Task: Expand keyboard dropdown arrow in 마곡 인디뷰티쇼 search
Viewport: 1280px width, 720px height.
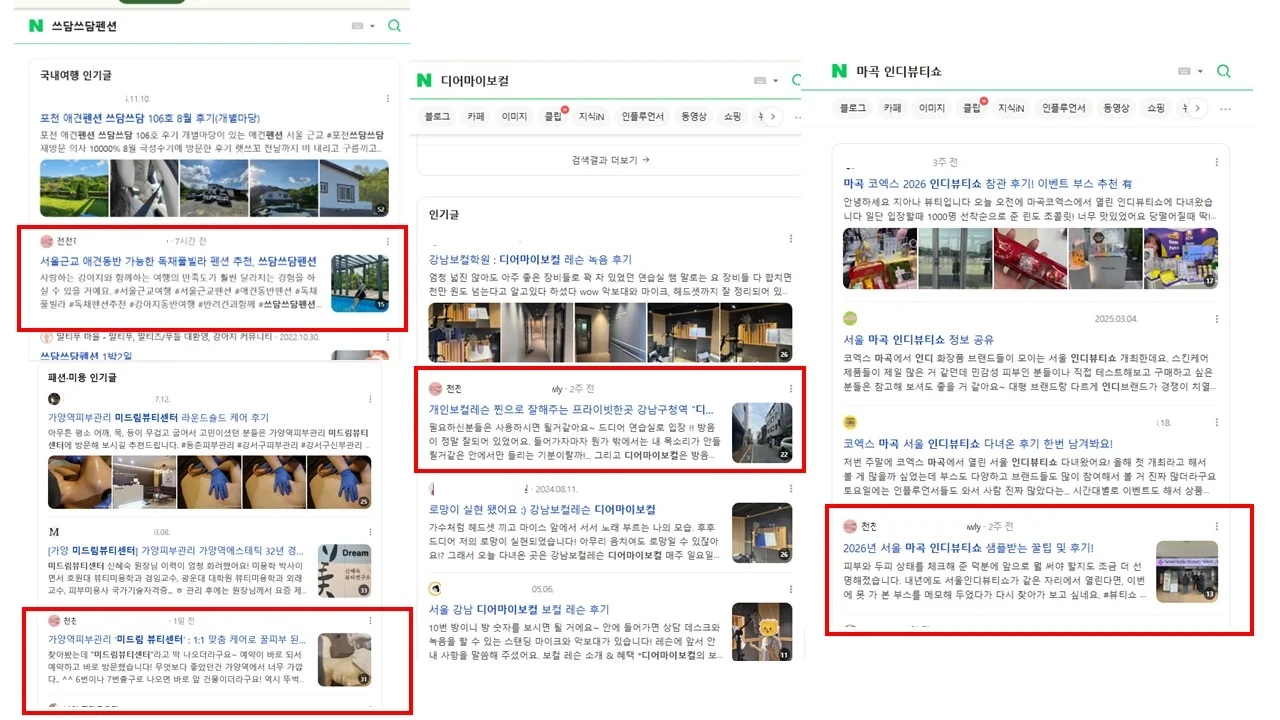Action: coord(1199,71)
